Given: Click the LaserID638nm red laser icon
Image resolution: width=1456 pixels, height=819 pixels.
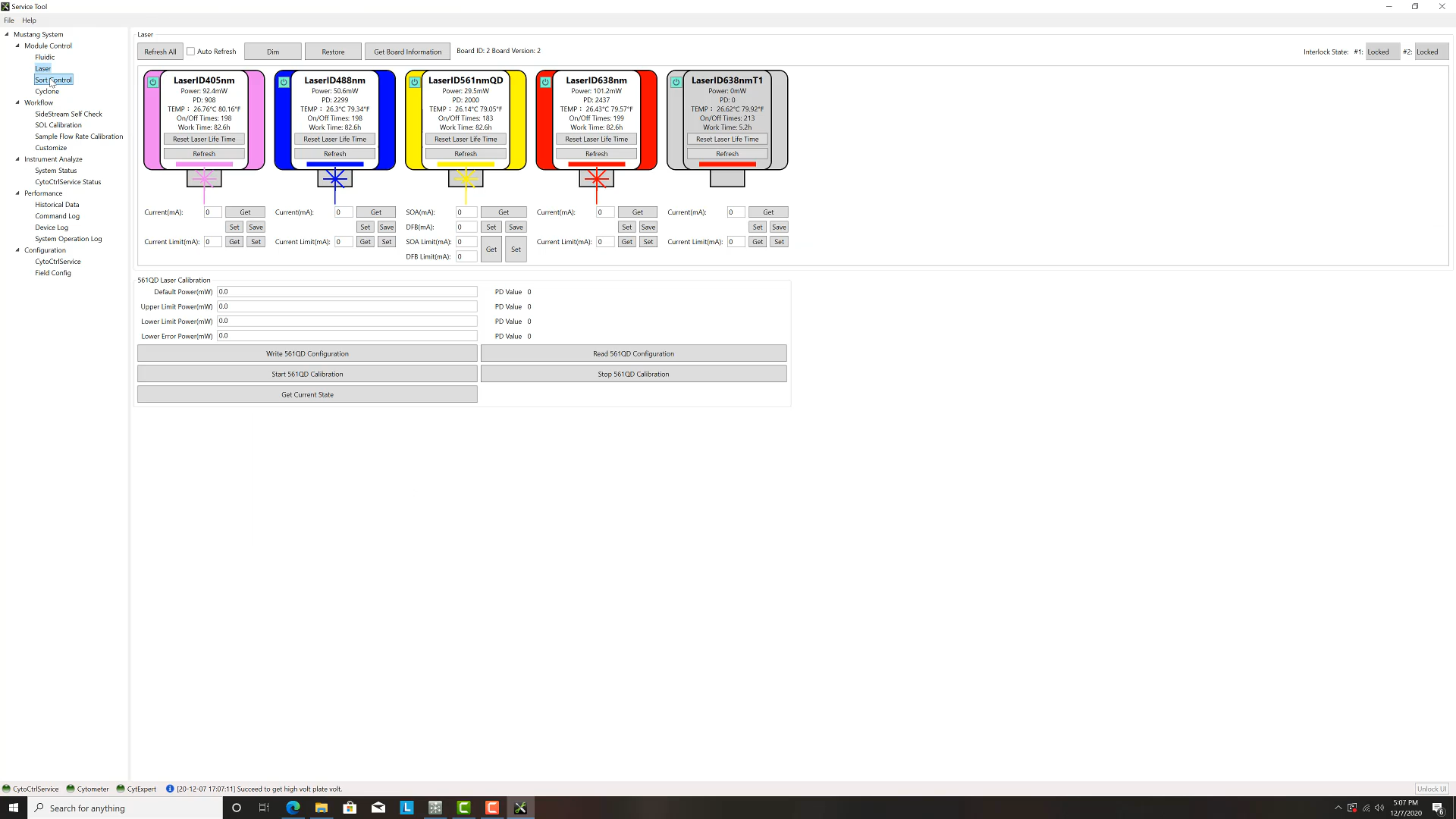Looking at the screenshot, I should 596,178.
